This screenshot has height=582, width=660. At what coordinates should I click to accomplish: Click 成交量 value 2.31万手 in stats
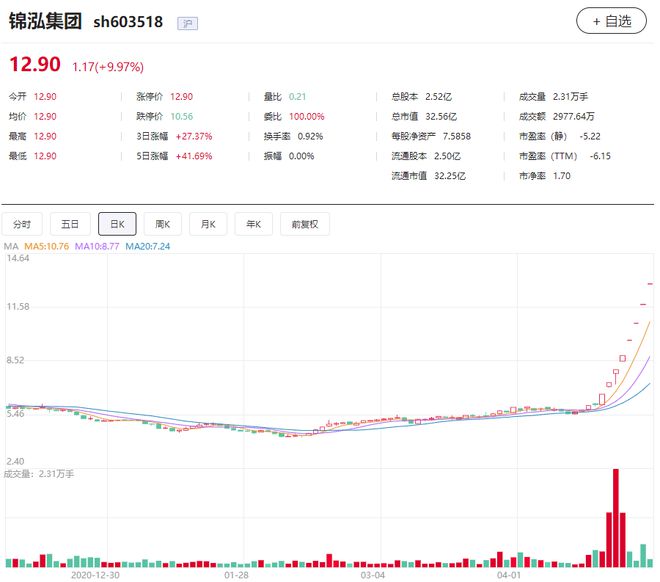click(x=570, y=97)
